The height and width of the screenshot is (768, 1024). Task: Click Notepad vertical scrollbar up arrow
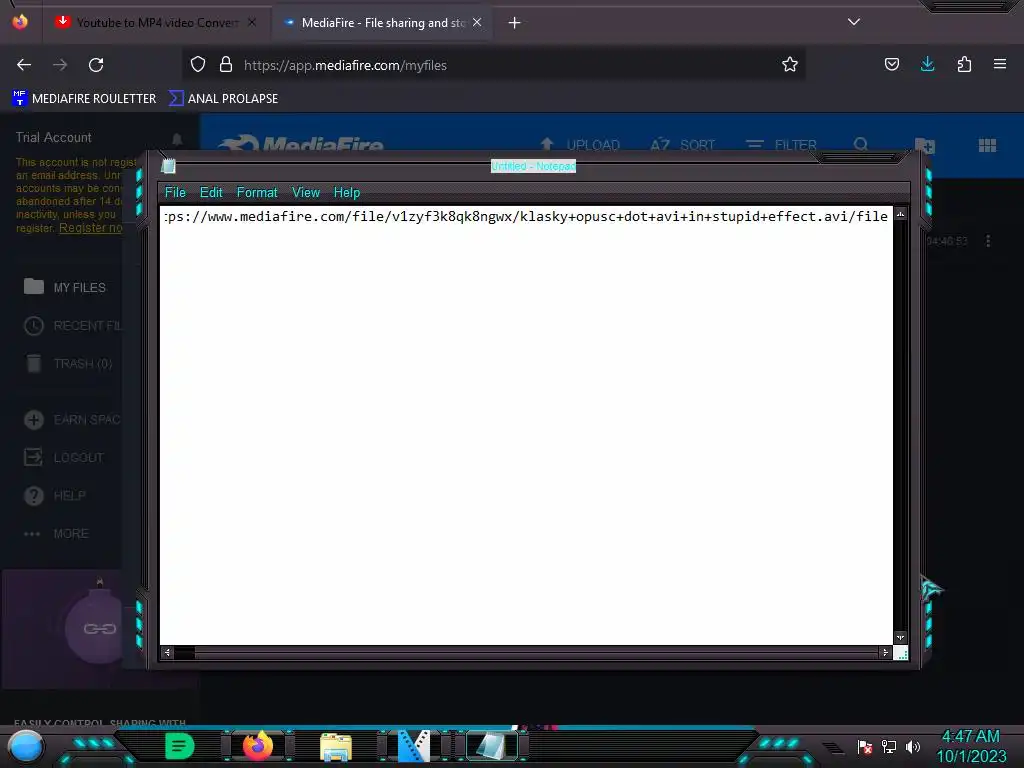901,214
